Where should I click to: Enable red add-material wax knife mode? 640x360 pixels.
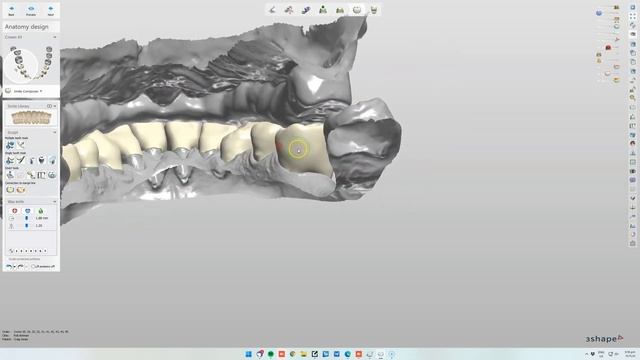pyautogui.click(x=15, y=211)
